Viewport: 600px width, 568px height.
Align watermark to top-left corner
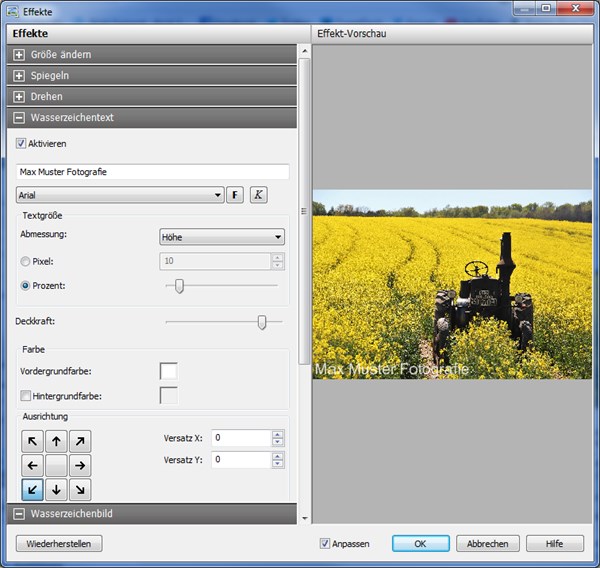point(33,441)
